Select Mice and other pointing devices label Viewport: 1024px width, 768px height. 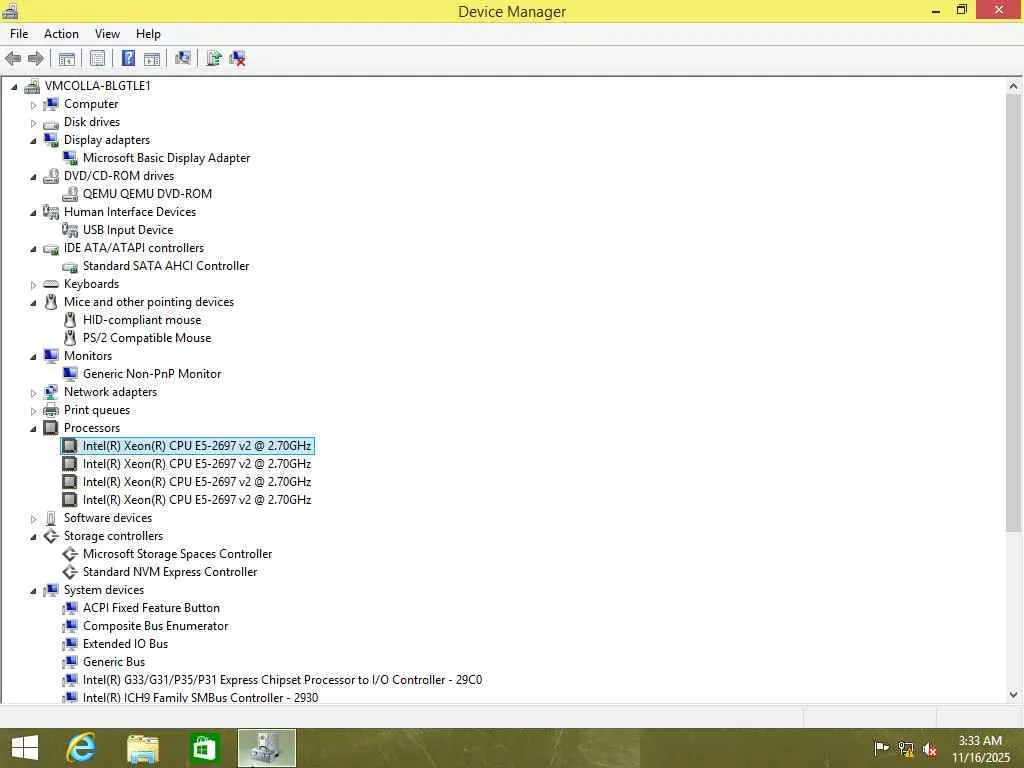pyautogui.click(x=149, y=302)
